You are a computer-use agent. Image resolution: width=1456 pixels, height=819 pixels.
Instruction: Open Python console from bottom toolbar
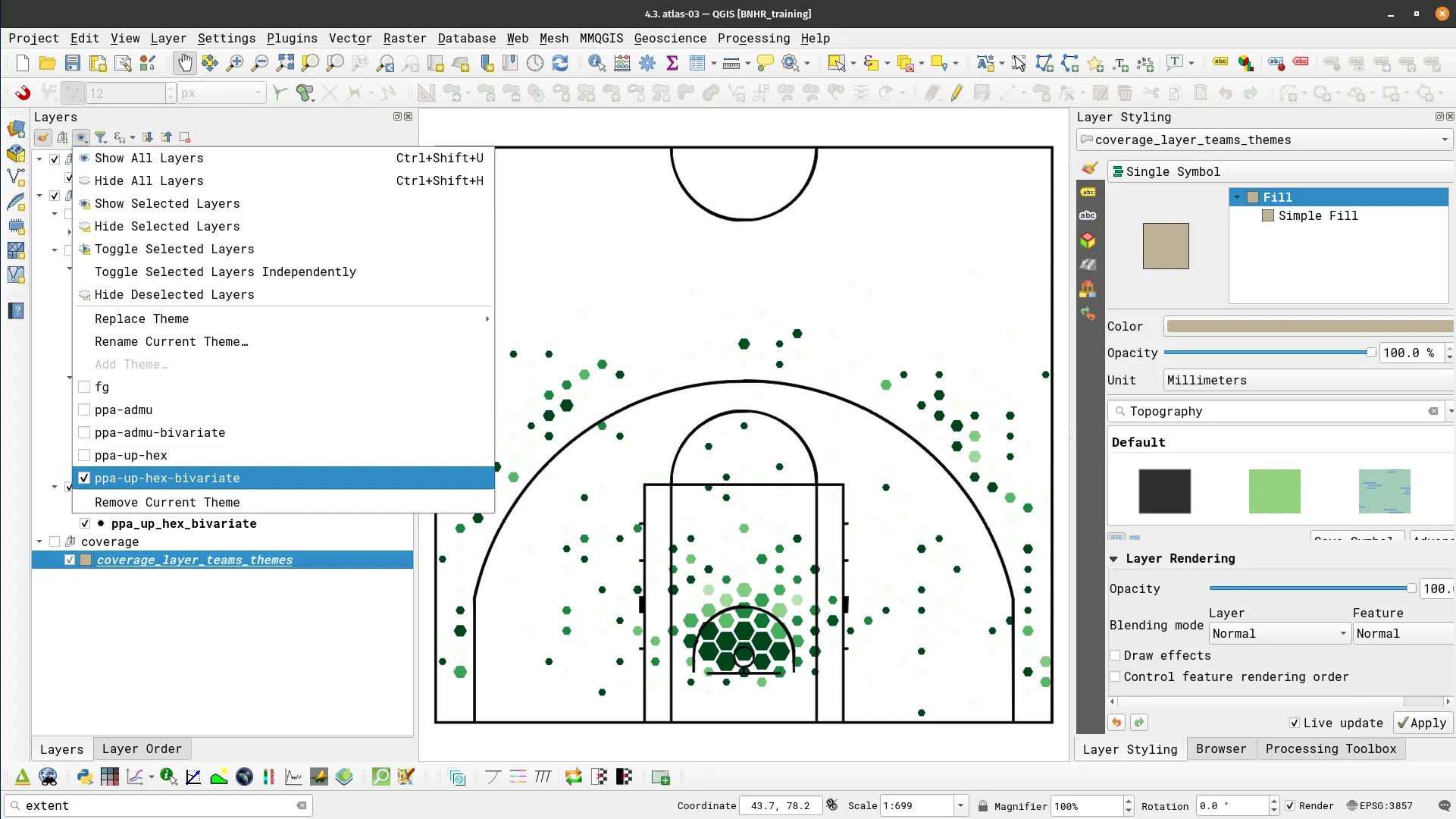85,777
